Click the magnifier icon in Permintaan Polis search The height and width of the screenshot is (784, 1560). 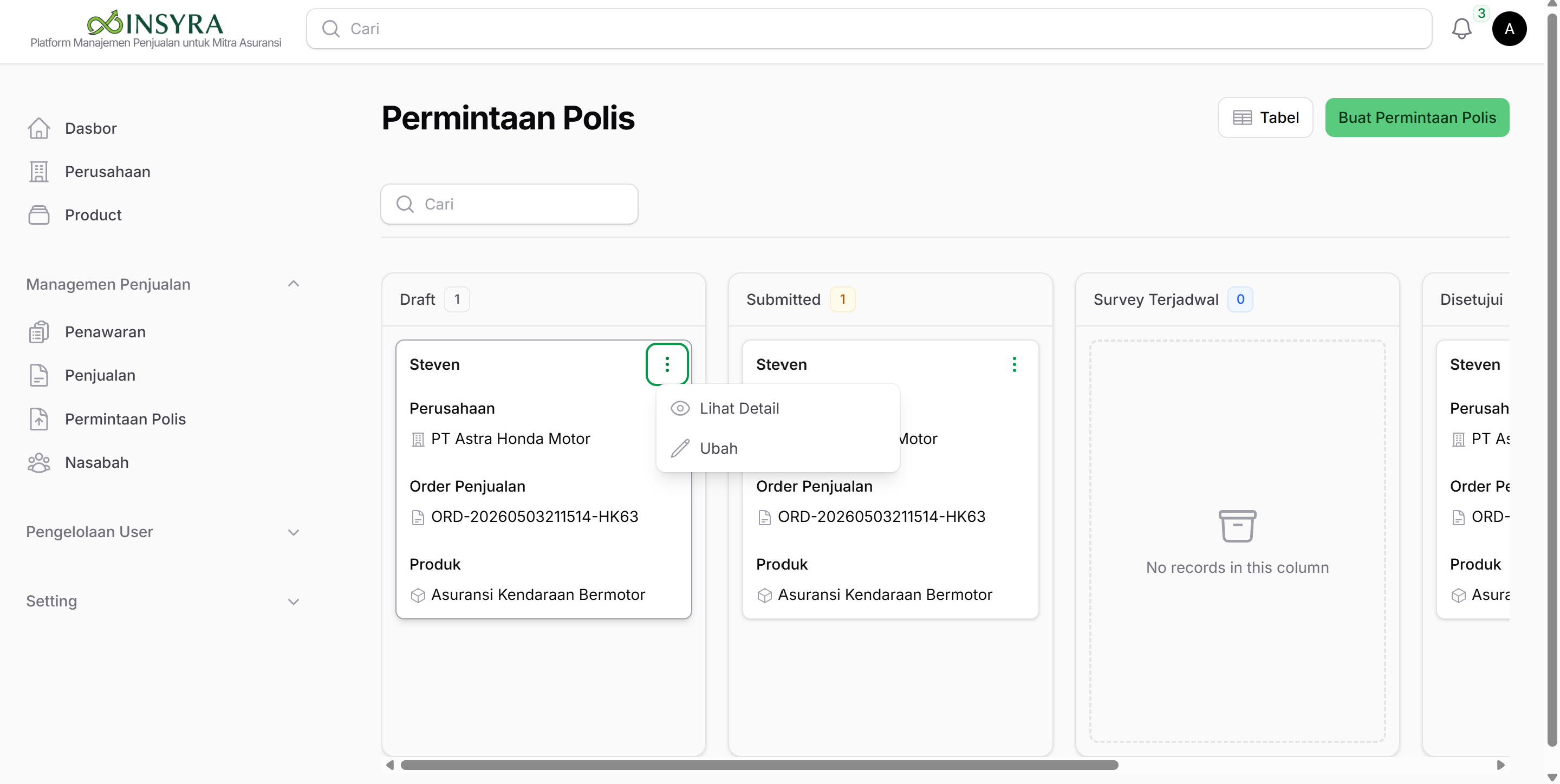click(405, 204)
